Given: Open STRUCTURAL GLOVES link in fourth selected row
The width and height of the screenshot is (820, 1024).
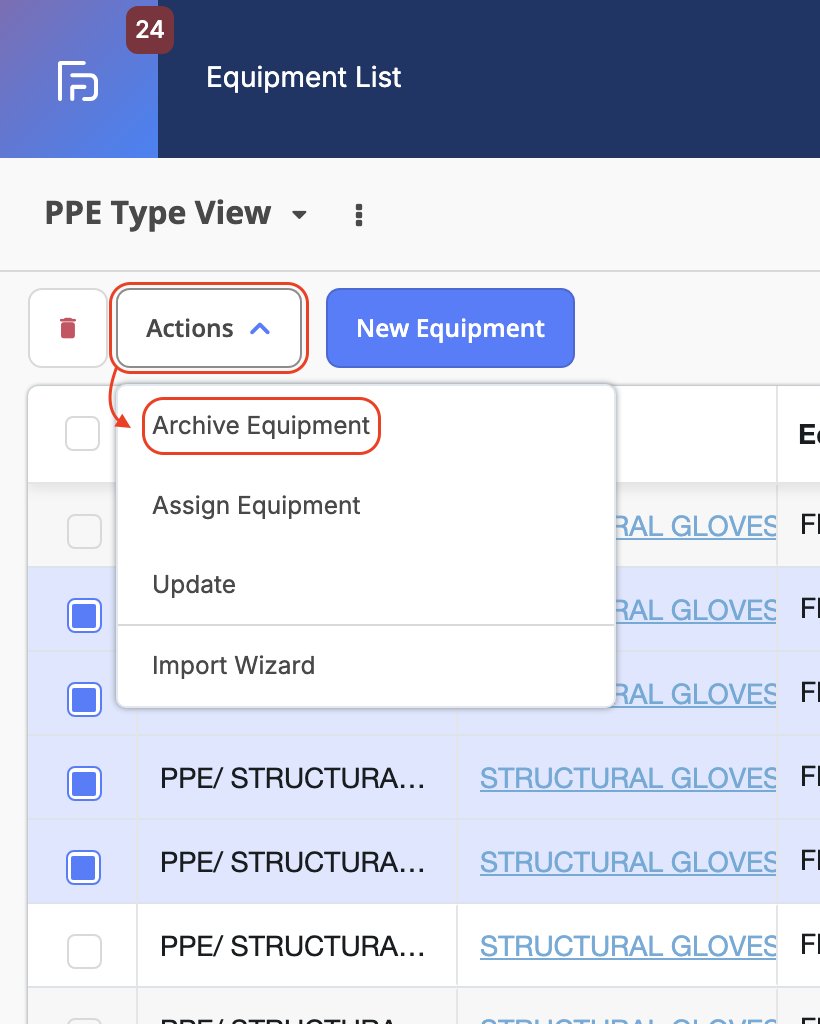Looking at the screenshot, I should [x=628, y=862].
